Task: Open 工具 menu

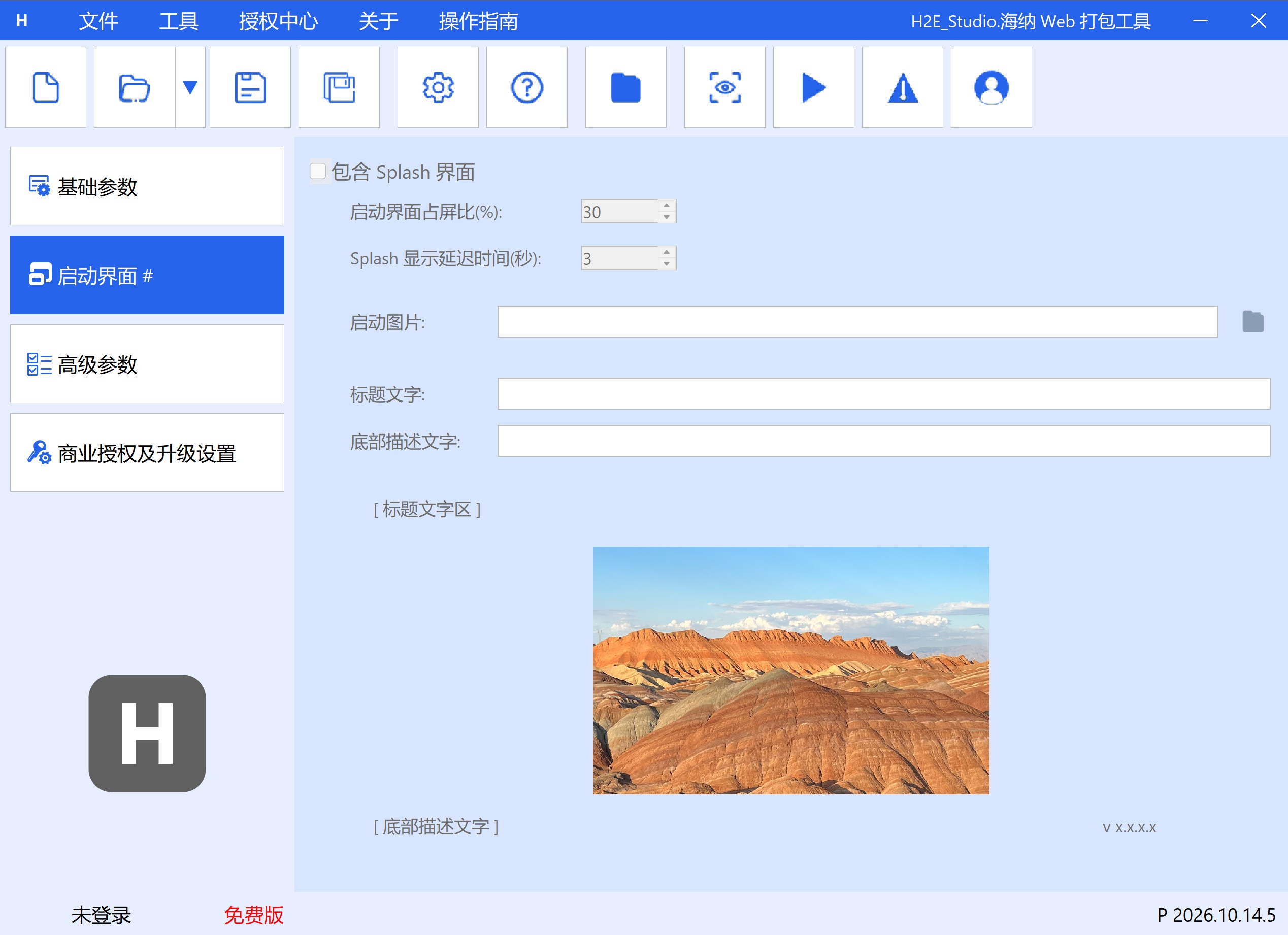Action: 179,21
